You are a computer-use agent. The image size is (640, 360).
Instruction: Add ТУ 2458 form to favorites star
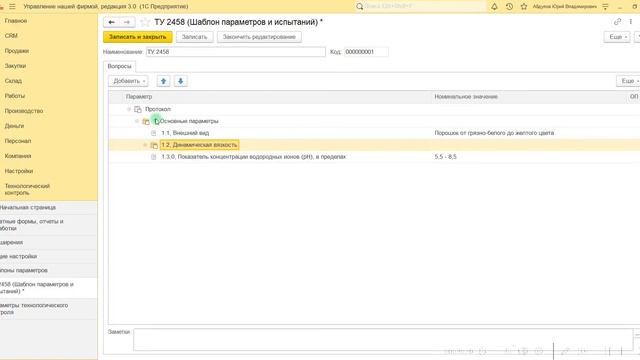pyautogui.click(x=144, y=22)
